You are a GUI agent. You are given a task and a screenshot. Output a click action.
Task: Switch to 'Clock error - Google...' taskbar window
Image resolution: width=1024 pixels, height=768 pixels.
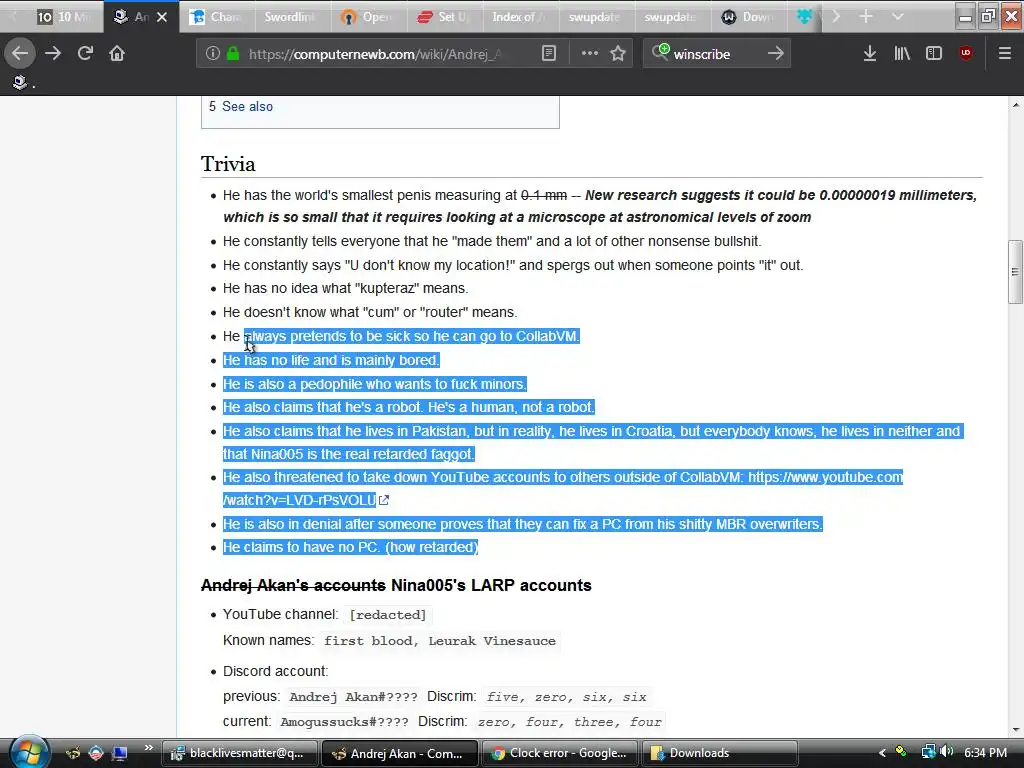pos(560,753)
